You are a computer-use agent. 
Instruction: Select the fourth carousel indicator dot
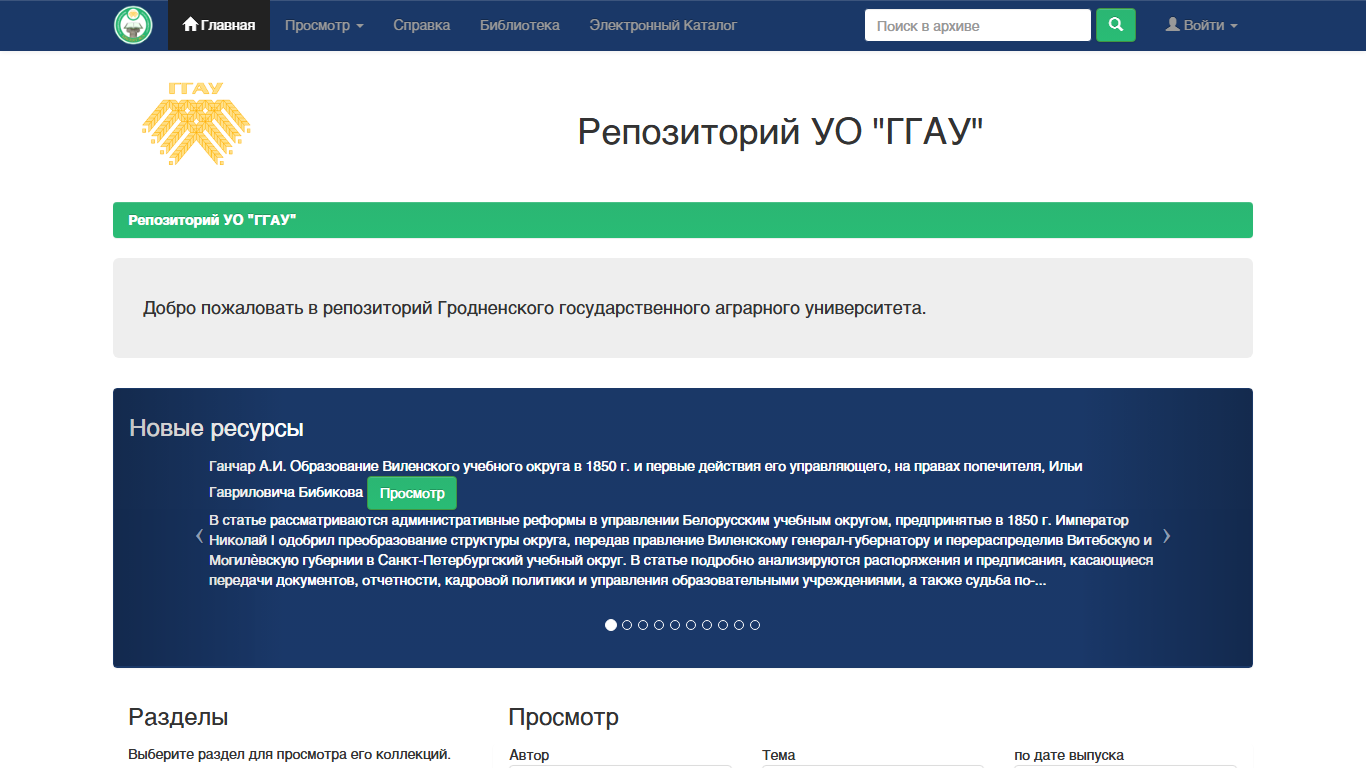pos(659,625)
